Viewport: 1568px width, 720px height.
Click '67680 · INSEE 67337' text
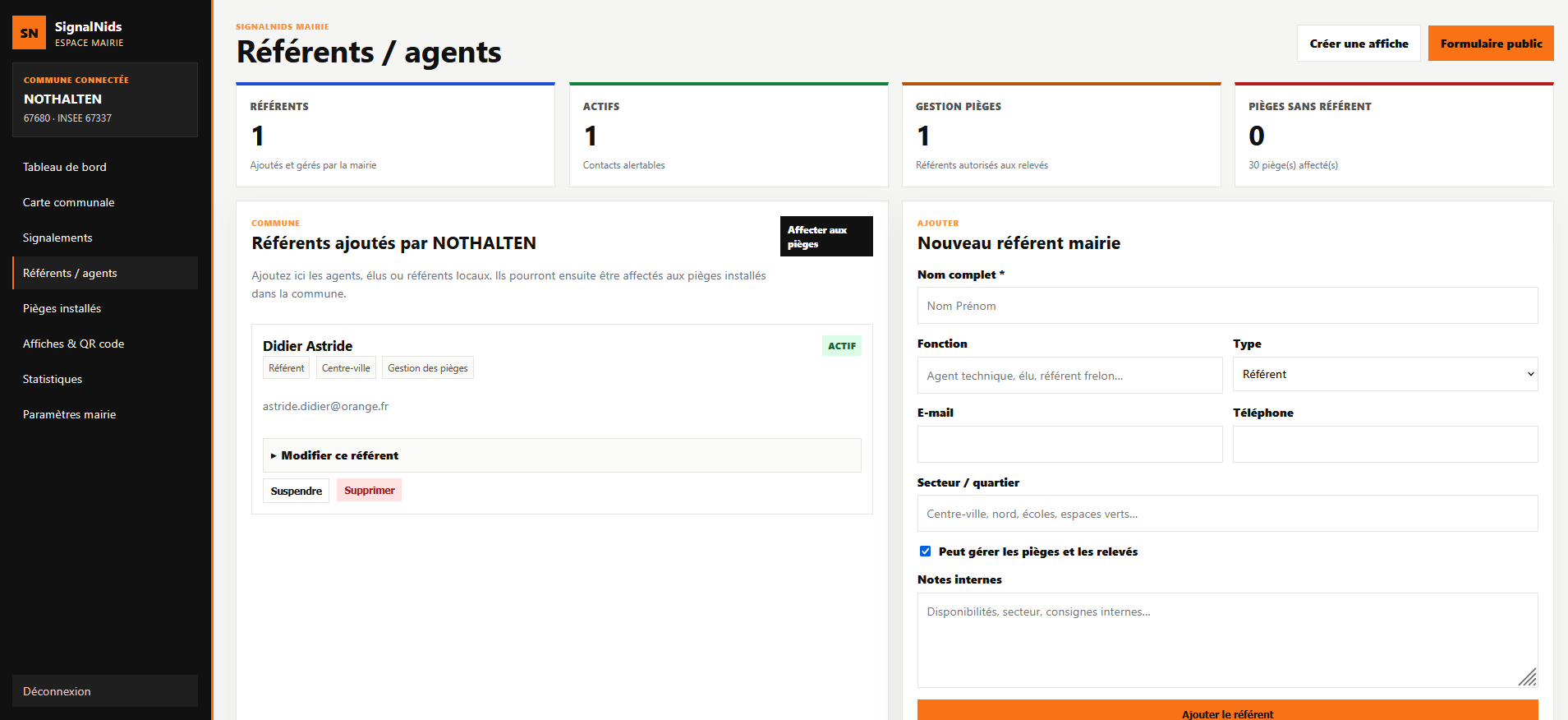[x=67, y=118]
